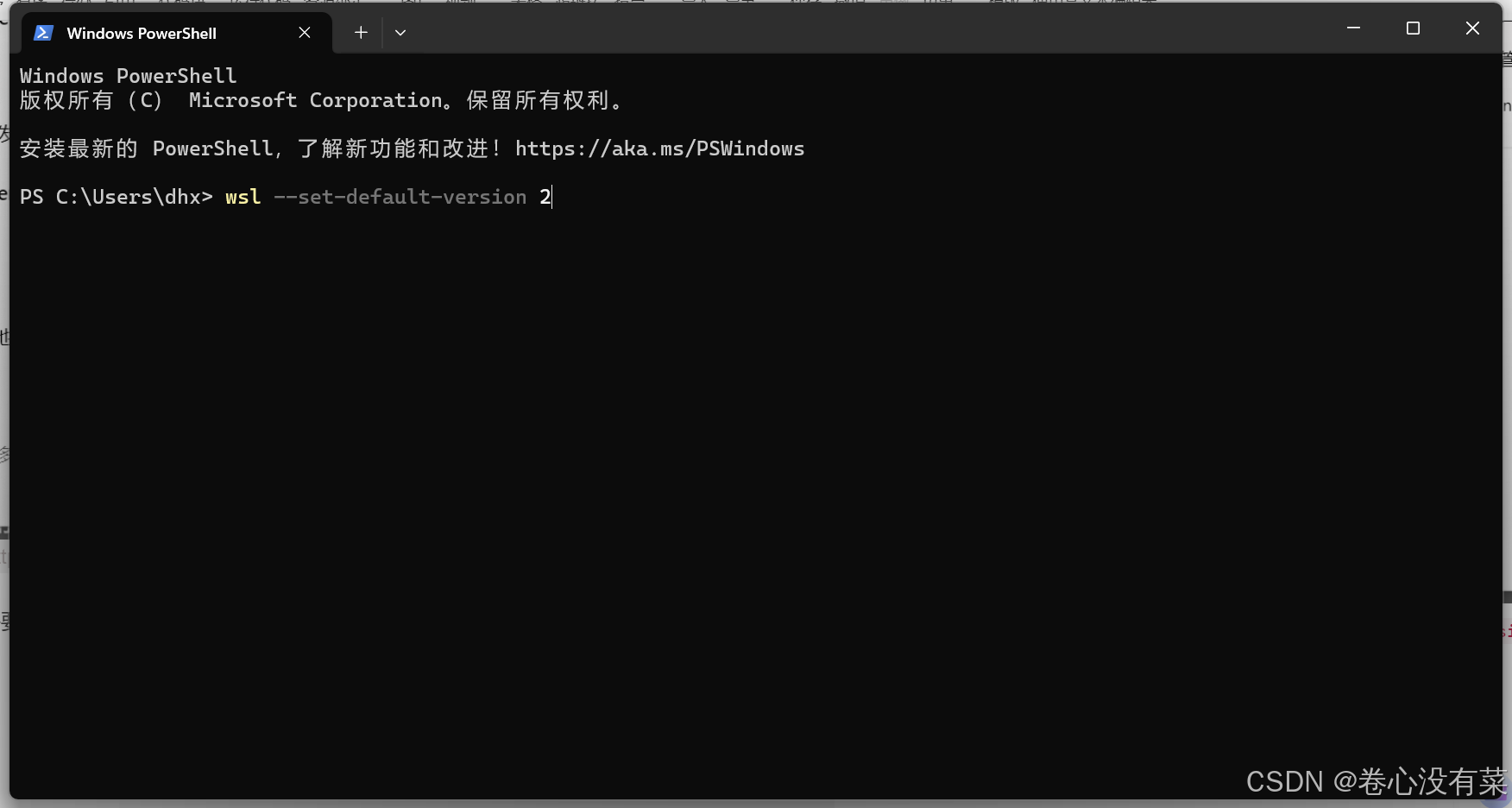1512x808 pixels.
Task: Click the PS C:\Users\dhx prompt text
Action: (117, 197)
